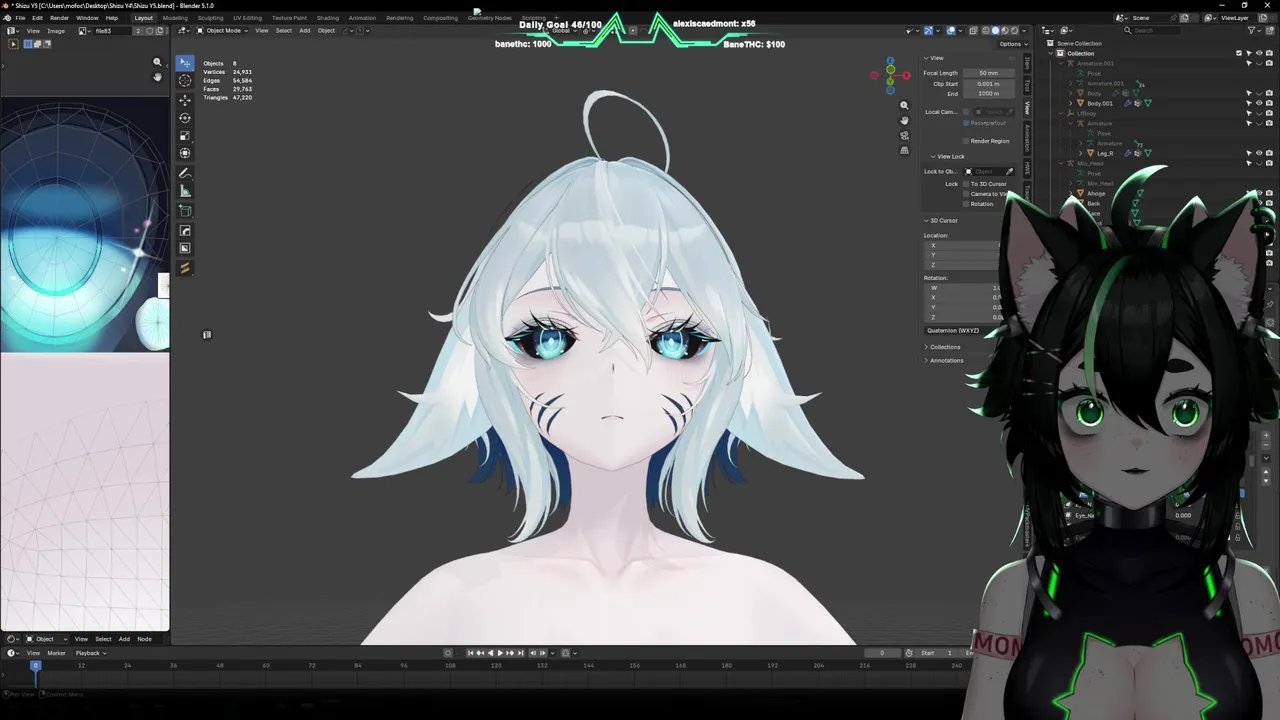Switch perspective/orthographic grid icon
This screenshot has width=1280, height=720.
[904, 150]
